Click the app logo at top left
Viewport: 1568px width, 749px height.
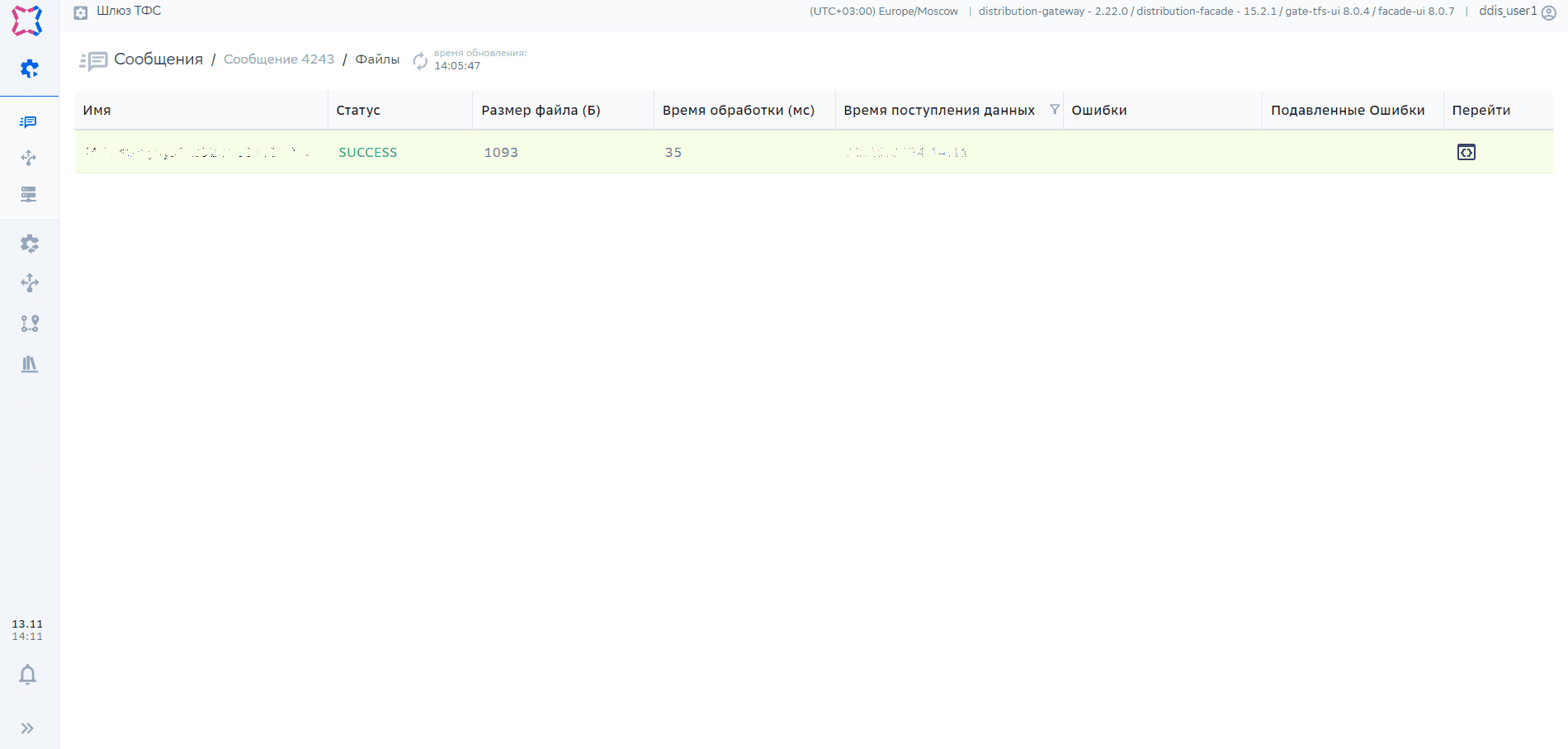pyautogui.click(x=27, y=21)
